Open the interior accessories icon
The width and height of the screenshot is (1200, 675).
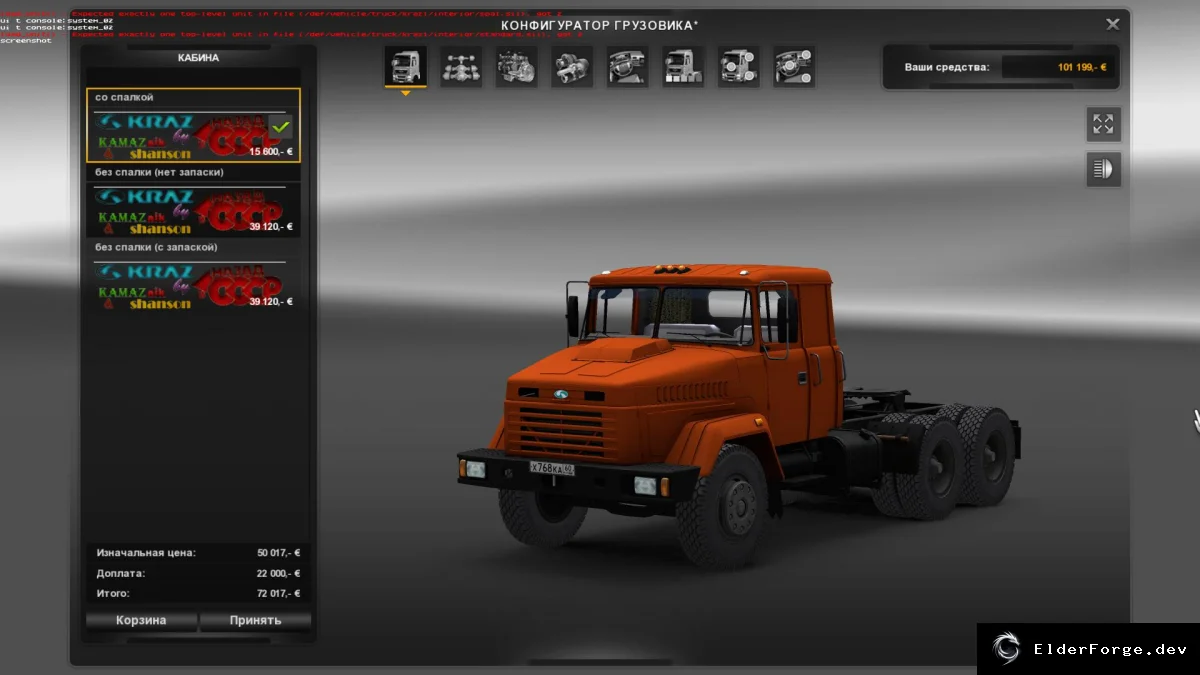pos(794,67)
